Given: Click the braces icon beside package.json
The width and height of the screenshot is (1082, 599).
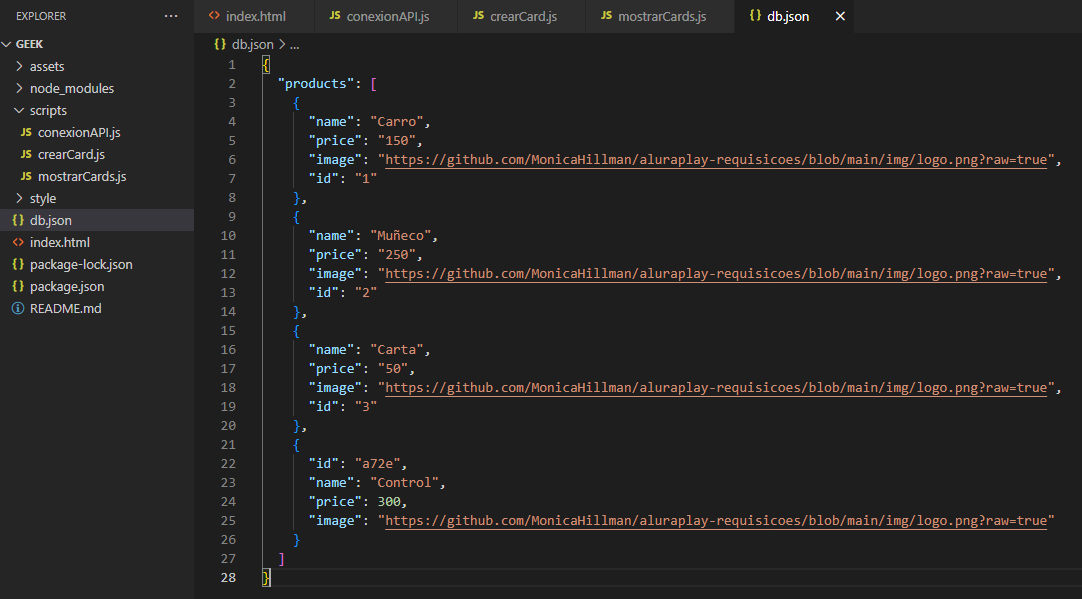Looking at the screenshot, I should pyautogui.click(x=18, y=287).
